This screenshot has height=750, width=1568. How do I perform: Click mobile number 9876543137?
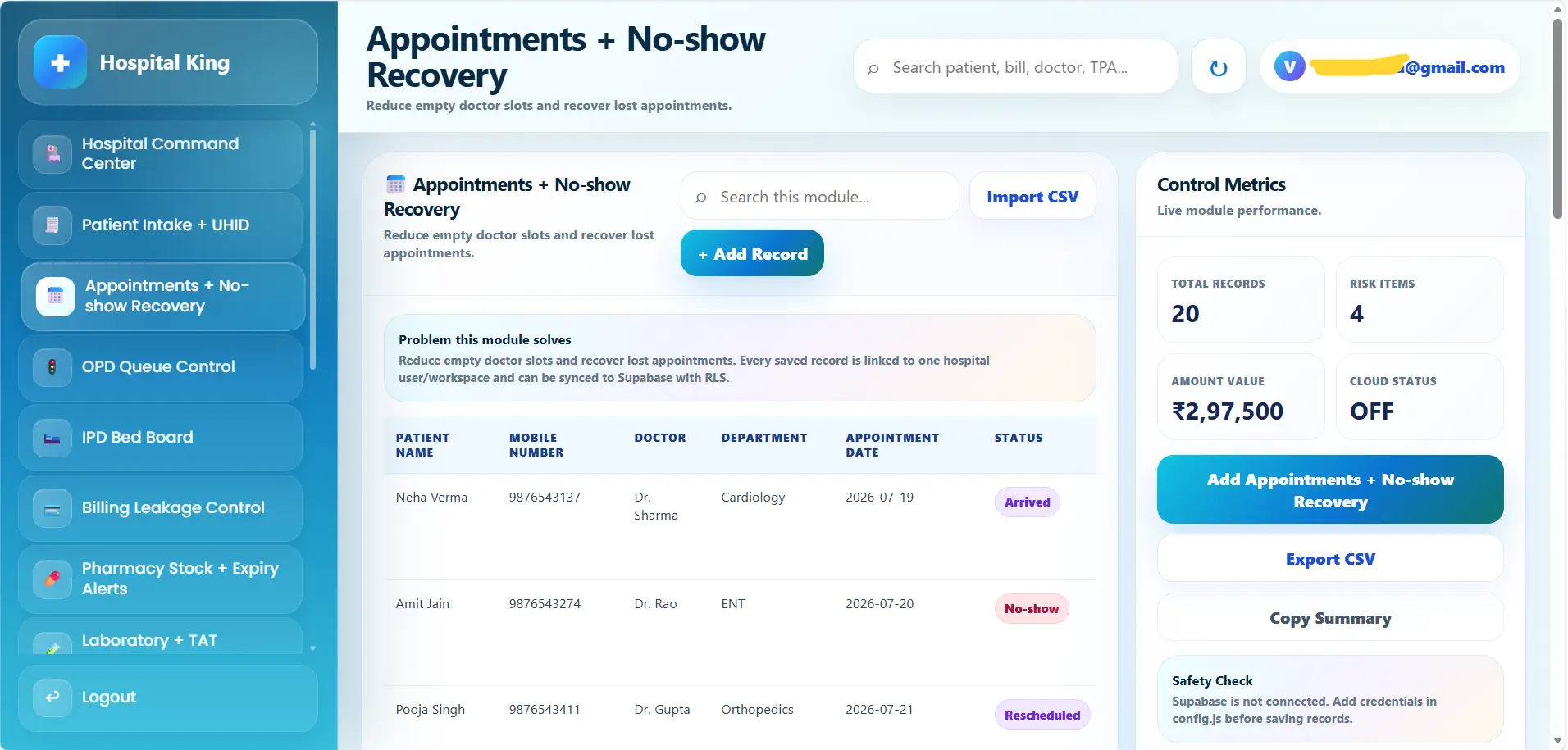point(545,498)
